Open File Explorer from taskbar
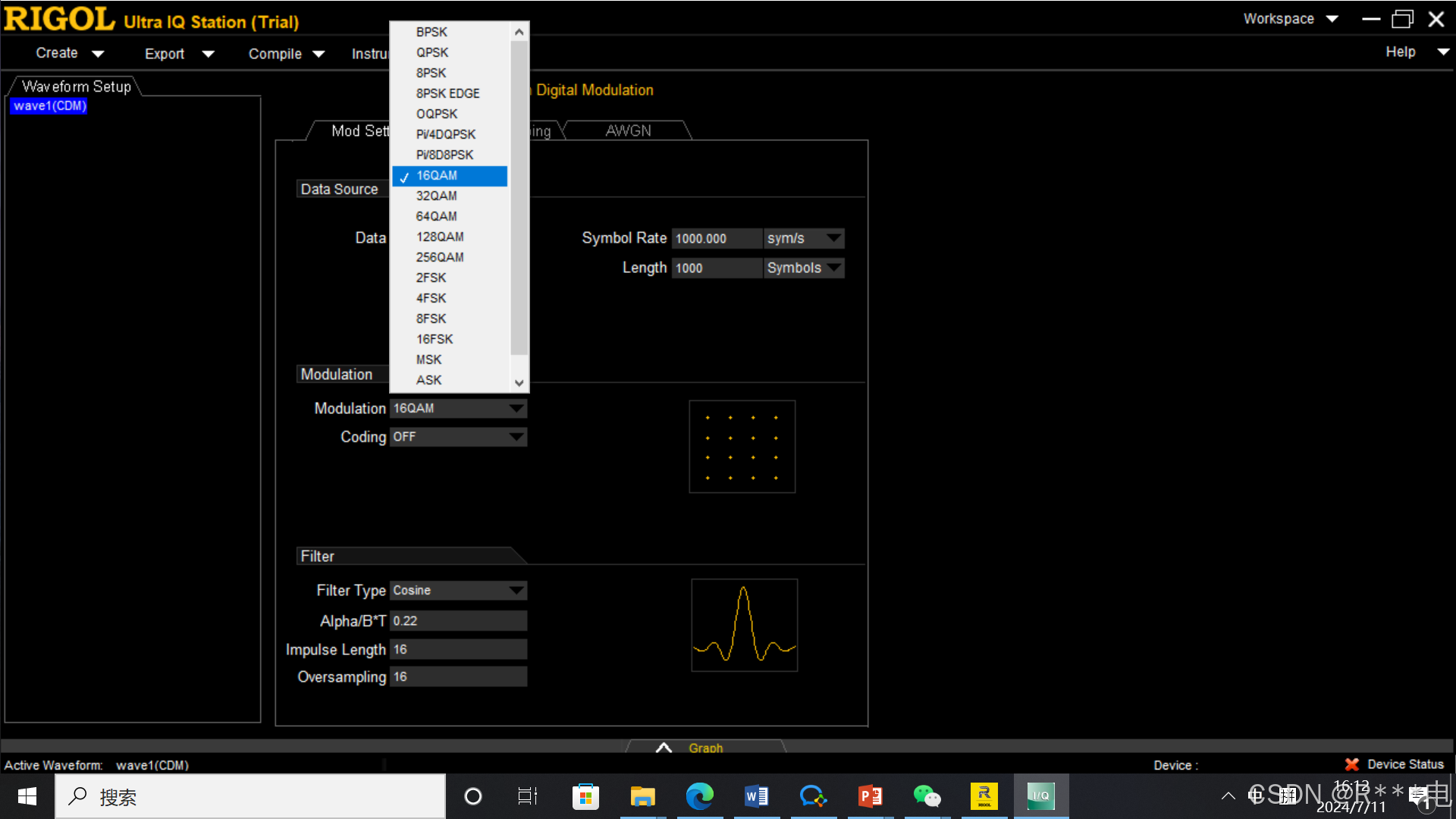The image size is (1456, 819). (x=642, y=796)
